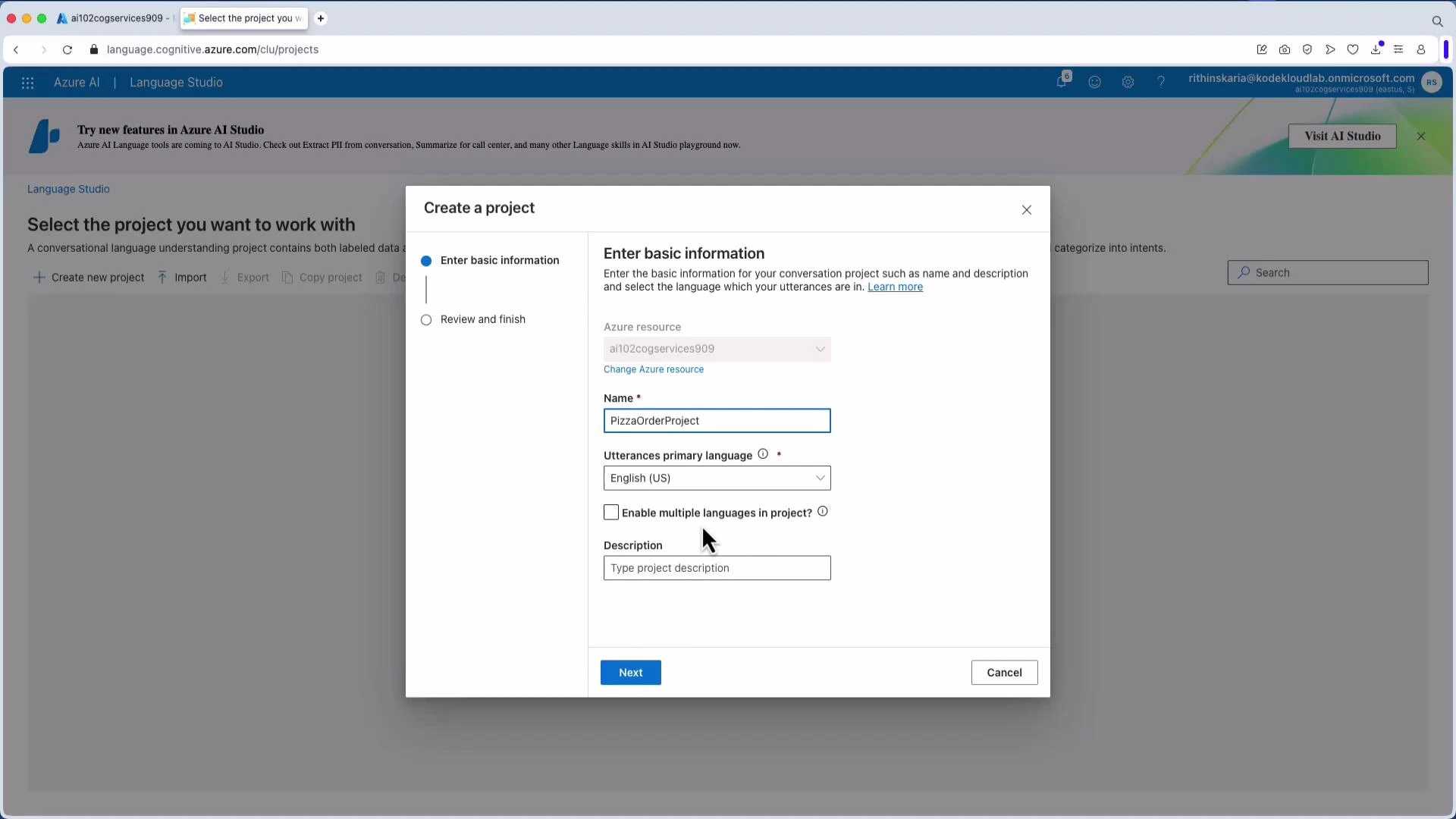The width and height of the screenshot is (1456, 819).
Task: Open Language Studio settings gear
Action: point(1128,82)
